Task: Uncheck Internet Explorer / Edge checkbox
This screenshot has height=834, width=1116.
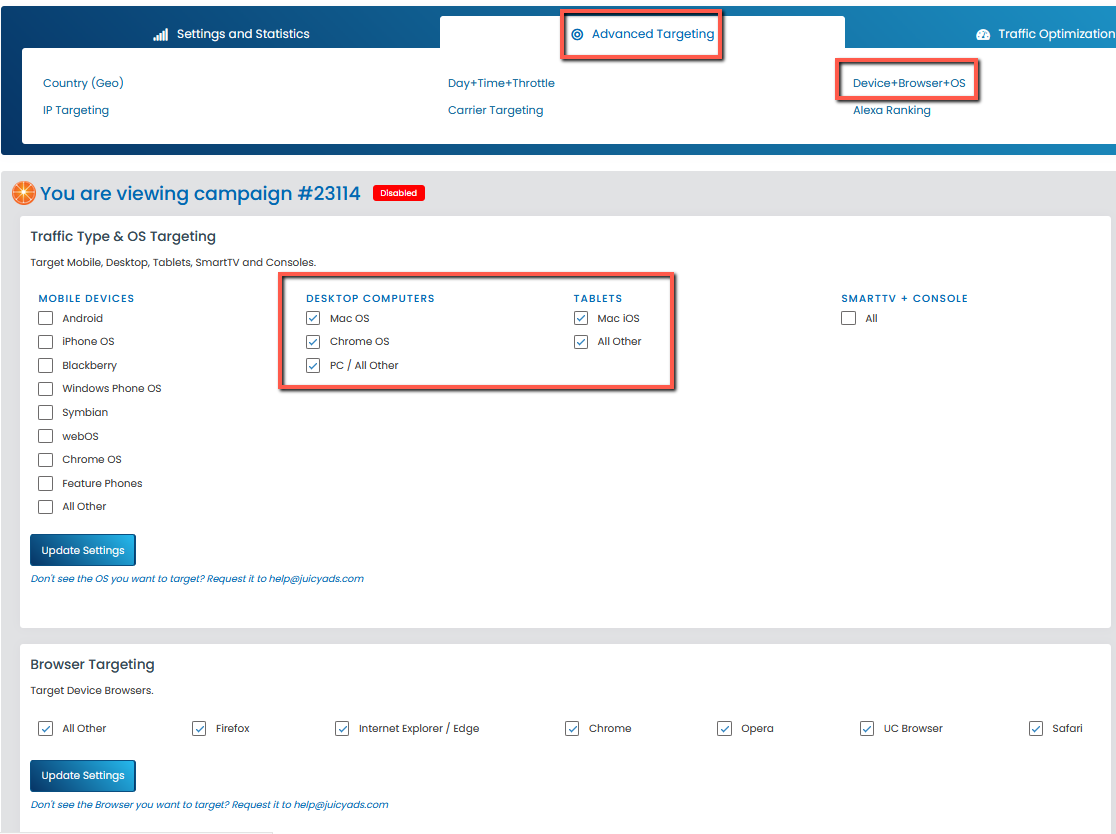Action: [342, 728]
